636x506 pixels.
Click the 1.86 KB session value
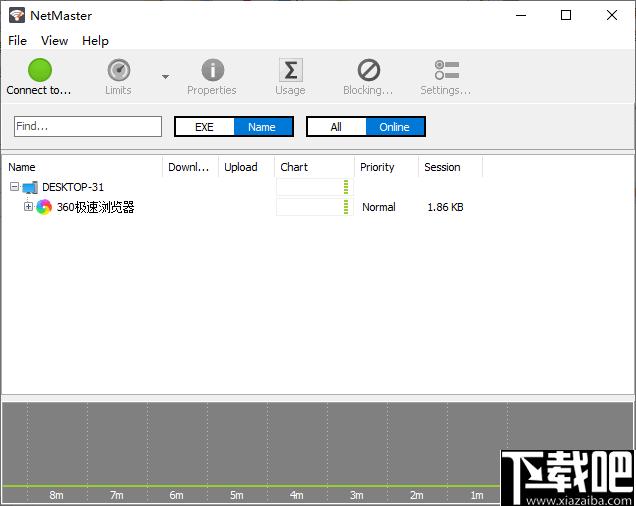pos(445,207)
